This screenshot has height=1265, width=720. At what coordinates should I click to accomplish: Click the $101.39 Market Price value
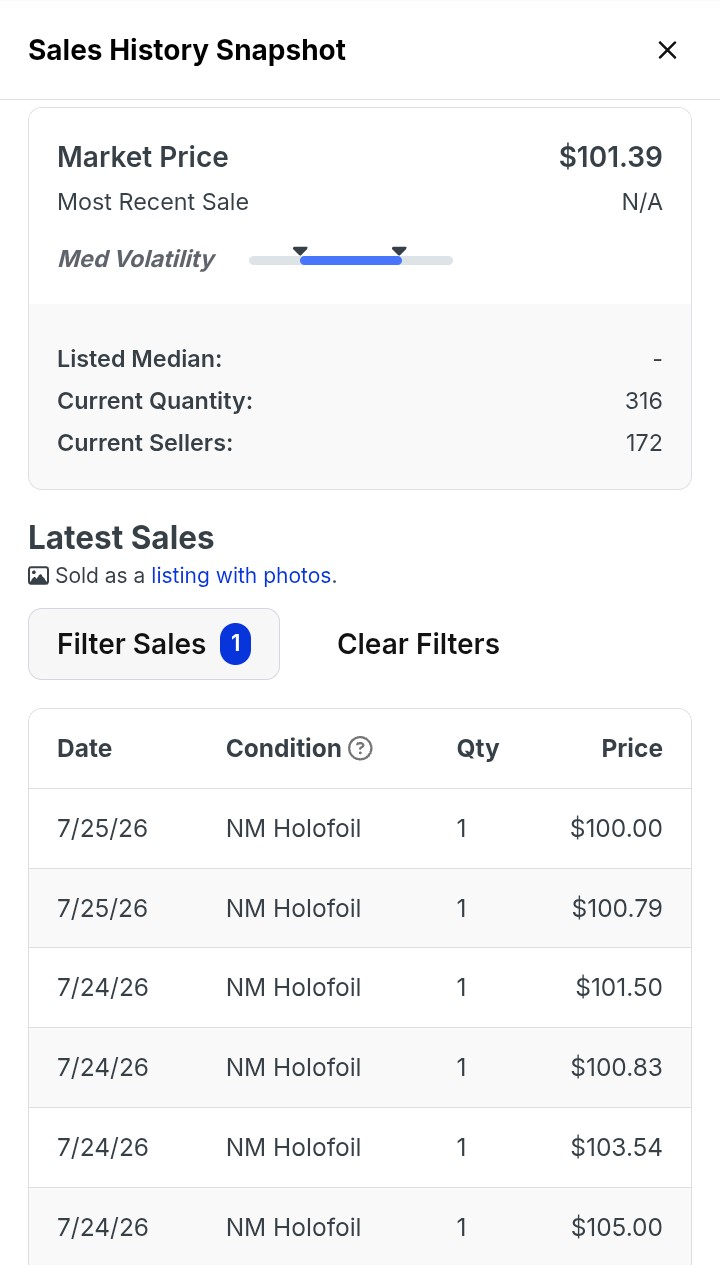(x=611, y=157)
